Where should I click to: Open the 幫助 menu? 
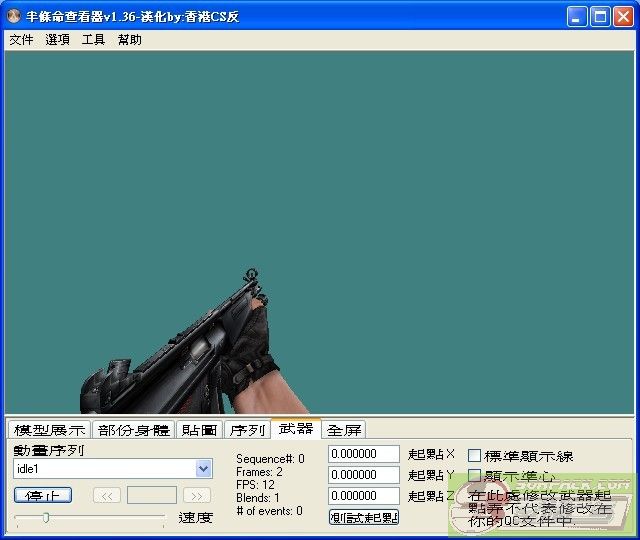pyautogui.click(x=130, y=40)
